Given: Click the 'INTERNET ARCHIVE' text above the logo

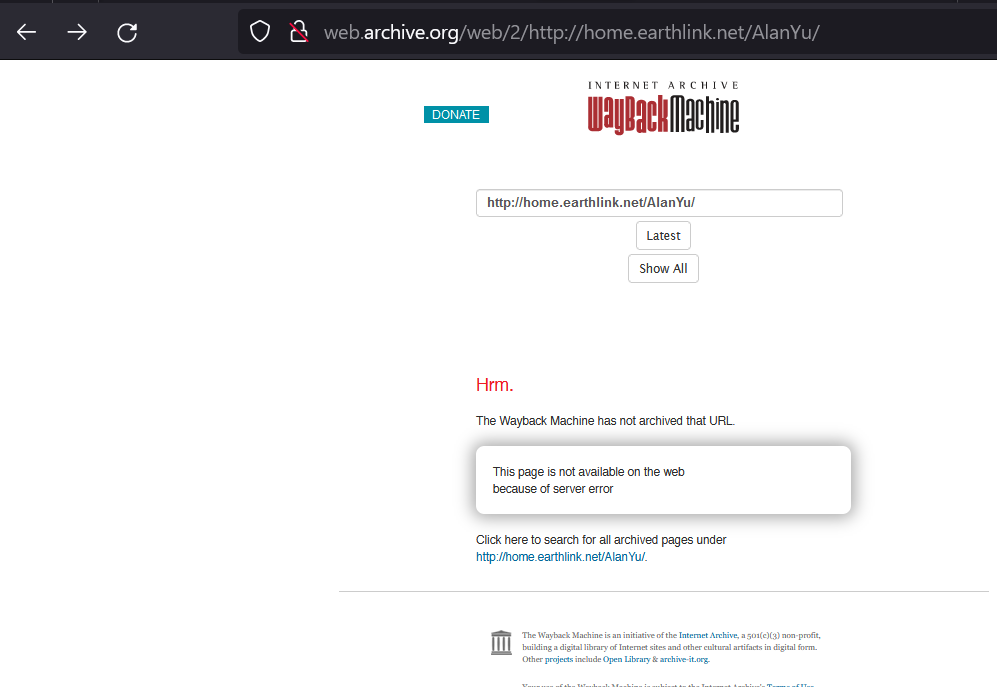Looking at the screenshot, I should [x=663, y=85].
